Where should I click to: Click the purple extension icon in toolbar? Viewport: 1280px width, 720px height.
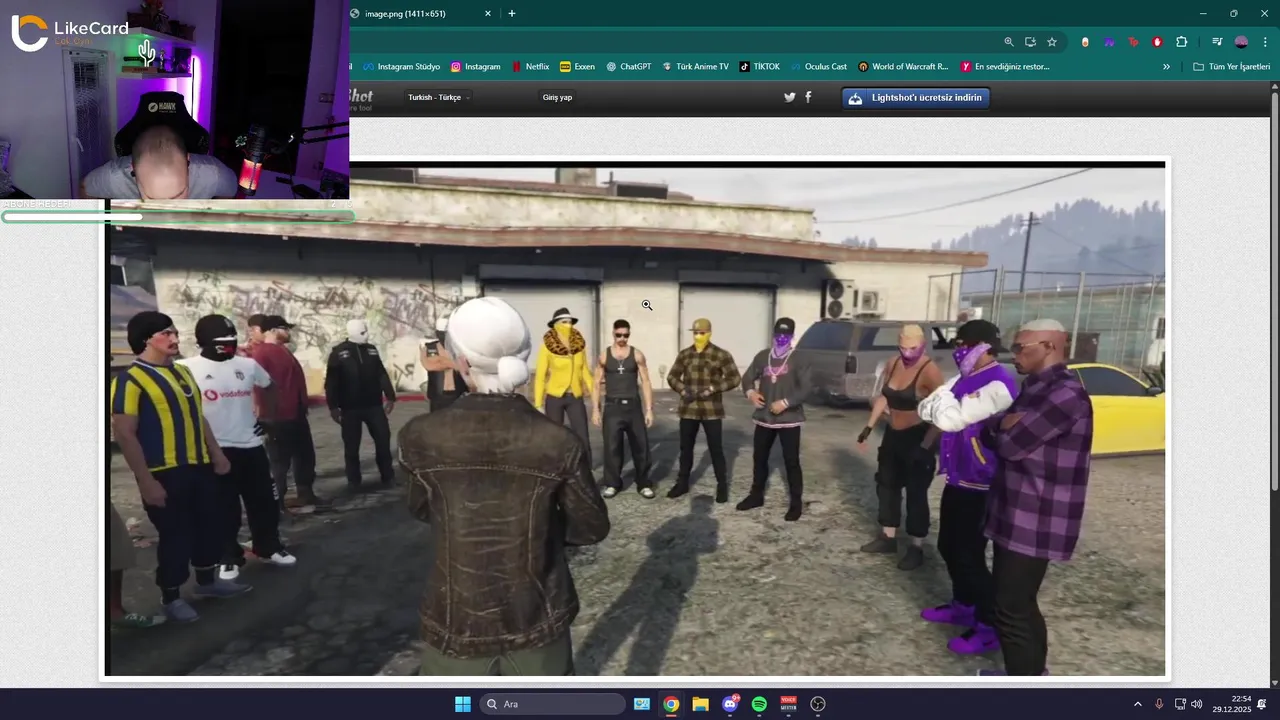pos(1109,42)
